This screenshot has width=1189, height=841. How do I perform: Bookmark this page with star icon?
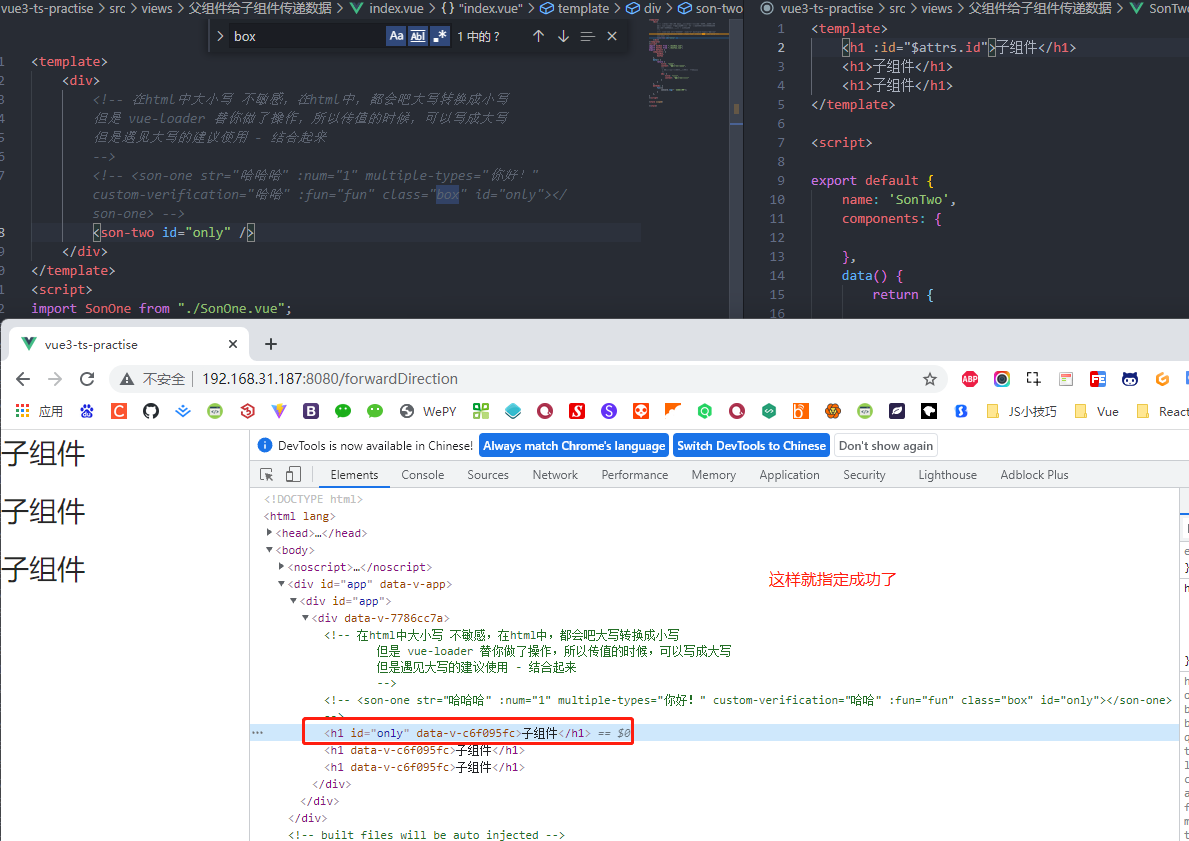930,379
